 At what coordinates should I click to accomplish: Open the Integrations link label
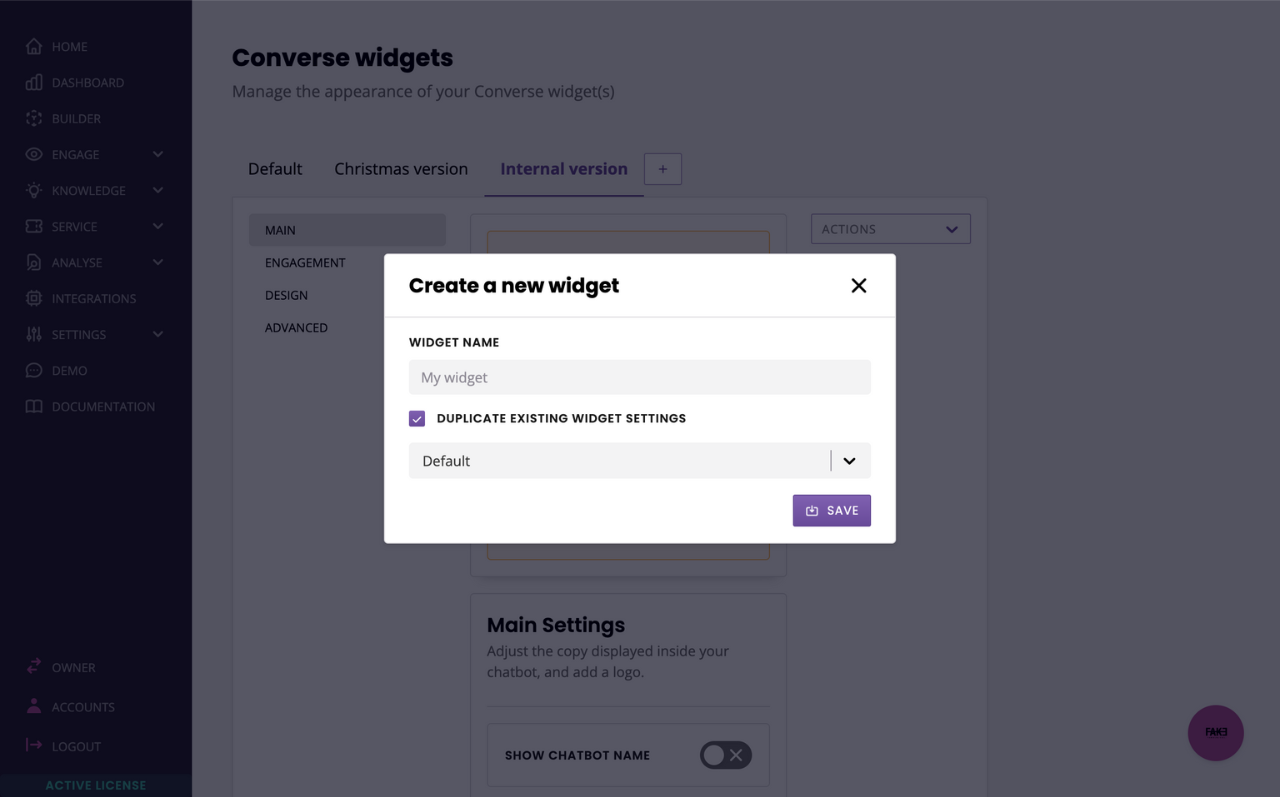point(94,299)
